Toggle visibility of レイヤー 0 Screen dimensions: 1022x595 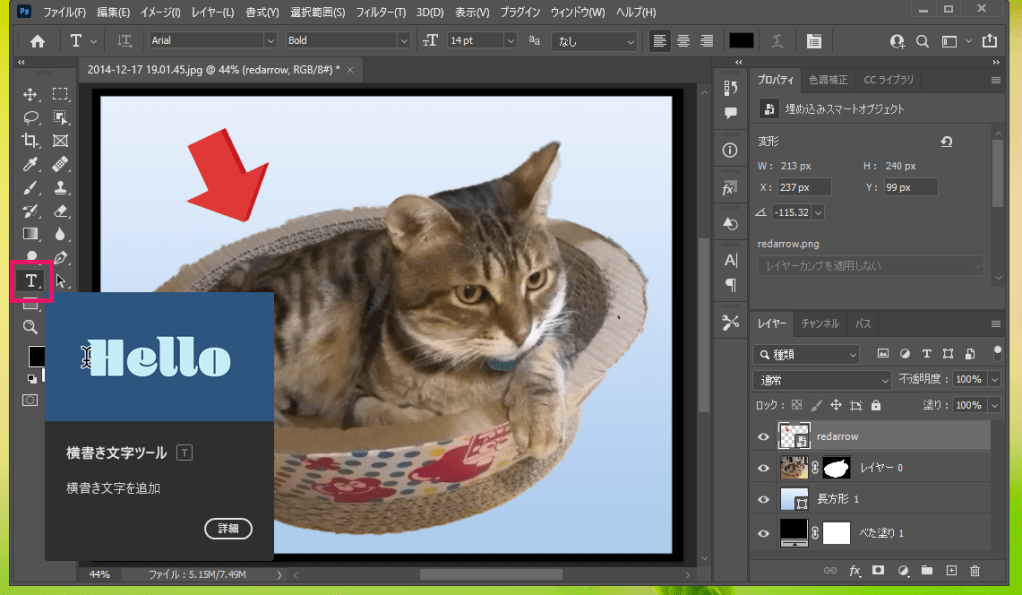click(765, 467)
